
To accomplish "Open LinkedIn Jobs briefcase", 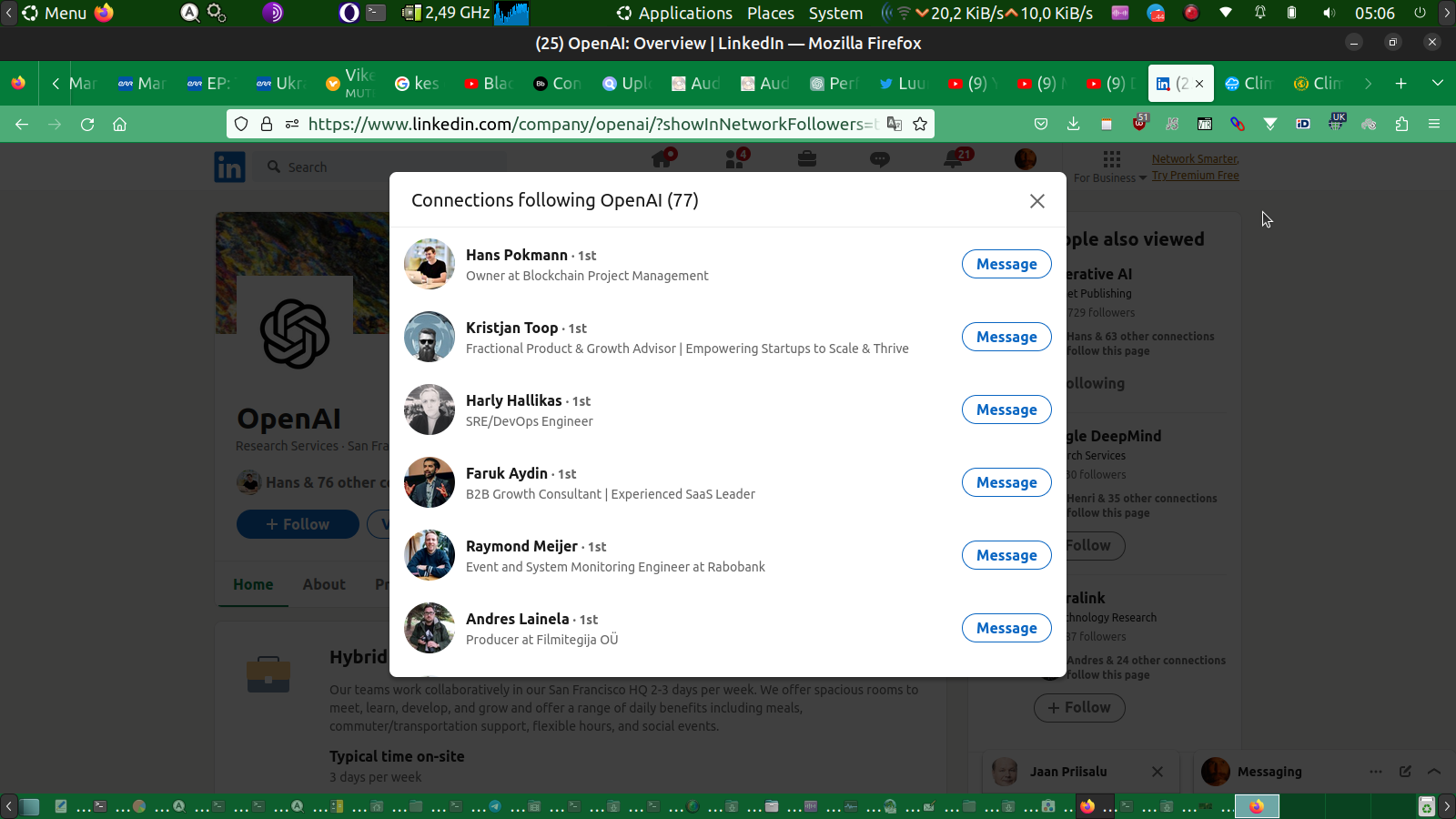I will point(806,159).
